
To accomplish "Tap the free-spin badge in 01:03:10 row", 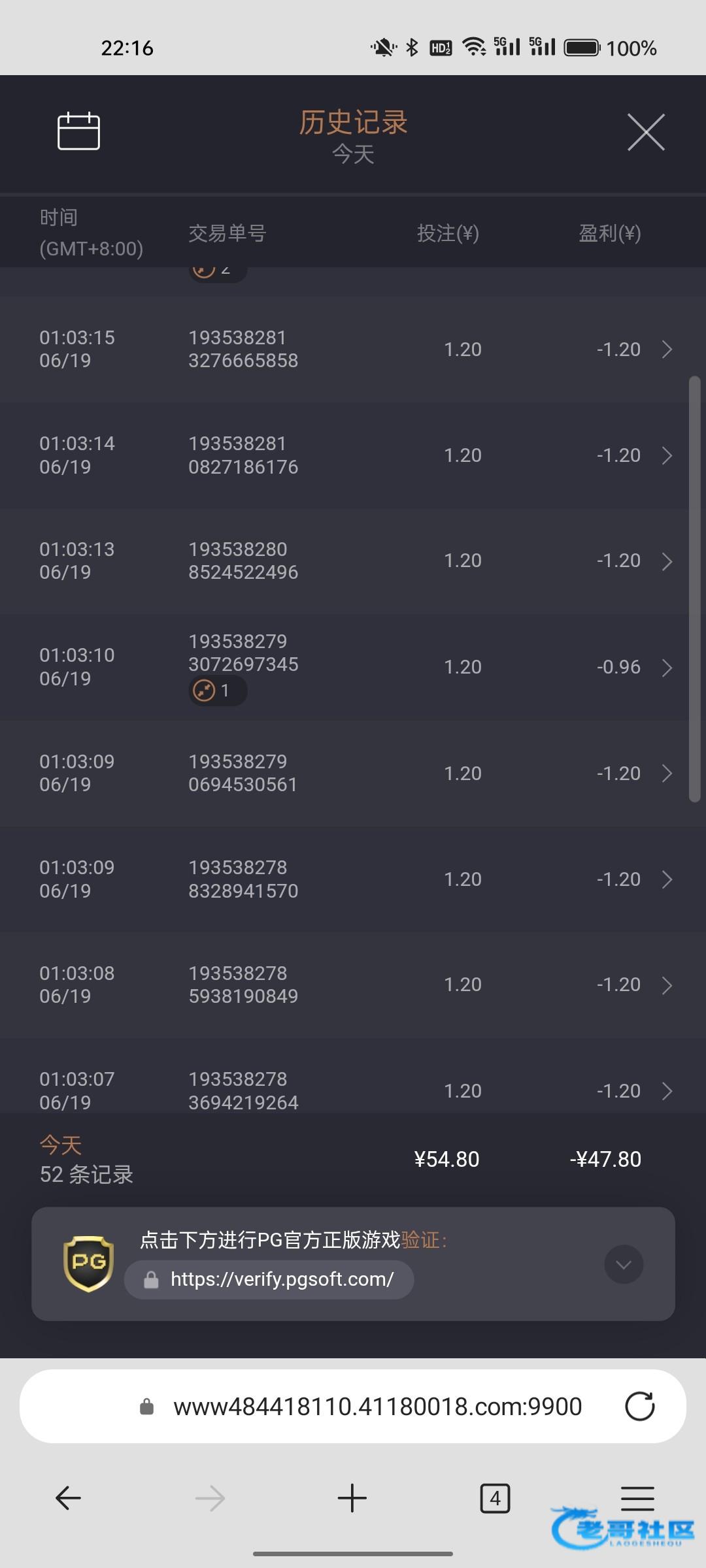I will point(218,691).
